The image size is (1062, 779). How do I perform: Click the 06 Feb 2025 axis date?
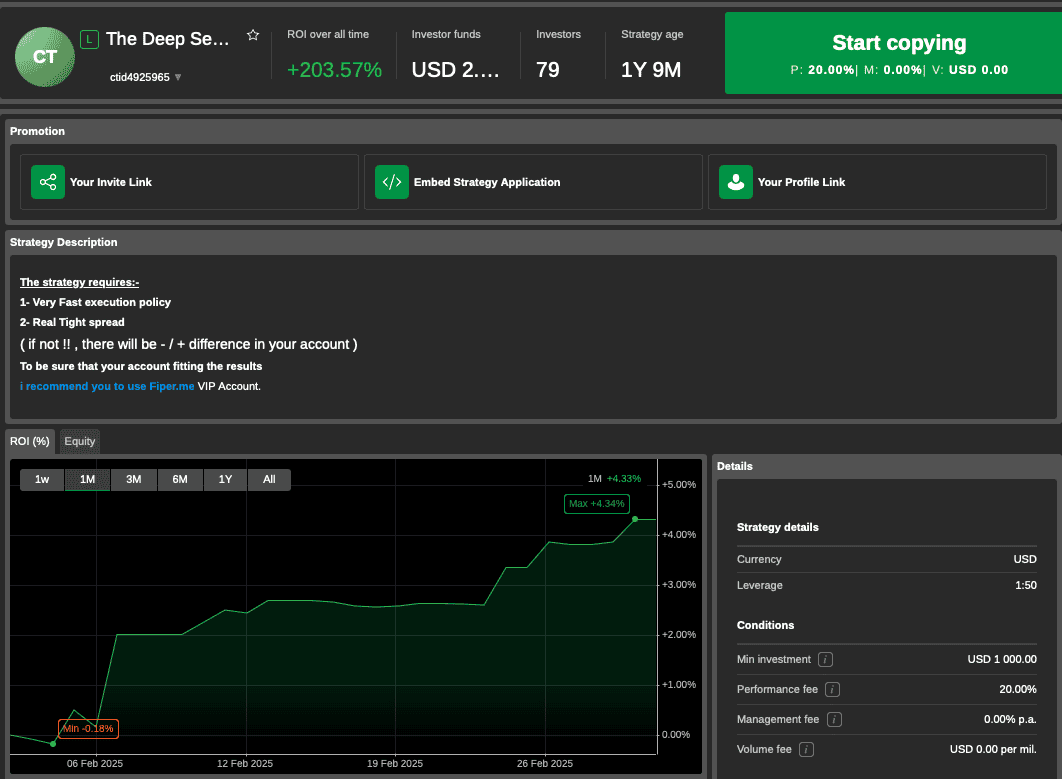click(x=95, y=763)
